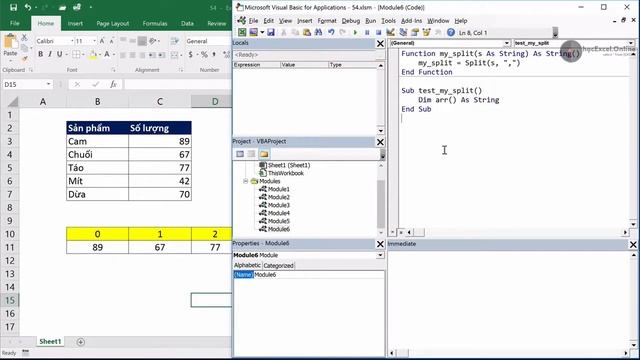640x360 pixels.
Task: Activate Format Painter in Excel ribbon
Action: coord(24,59)
